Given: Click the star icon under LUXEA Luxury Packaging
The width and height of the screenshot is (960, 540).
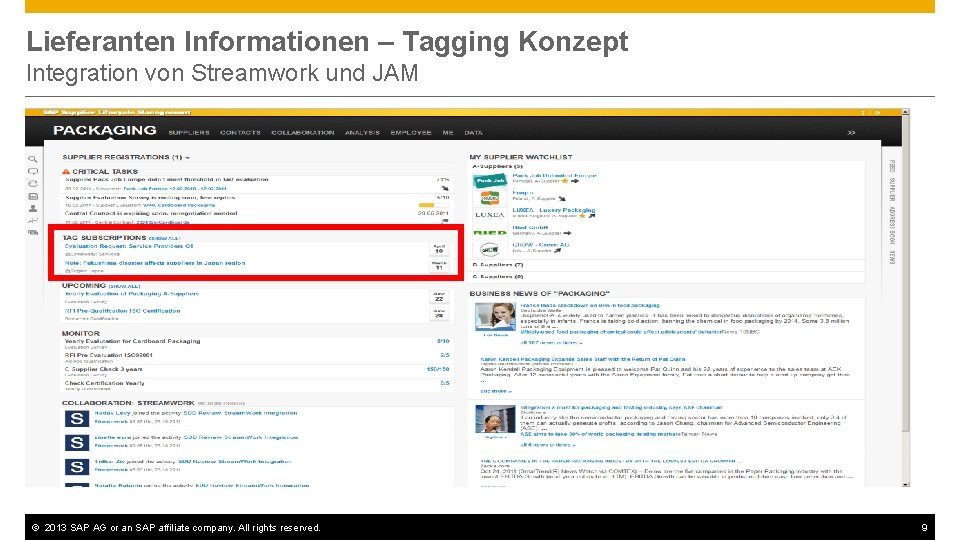Looking at the screenshot, I should 582,216.
